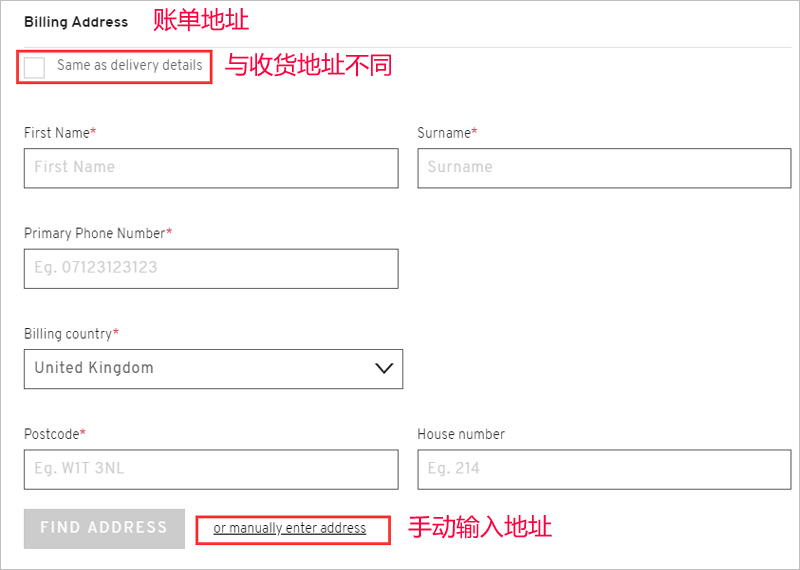Open the manually enter address link
Viewport: 800px width, 570px height.
290,528
